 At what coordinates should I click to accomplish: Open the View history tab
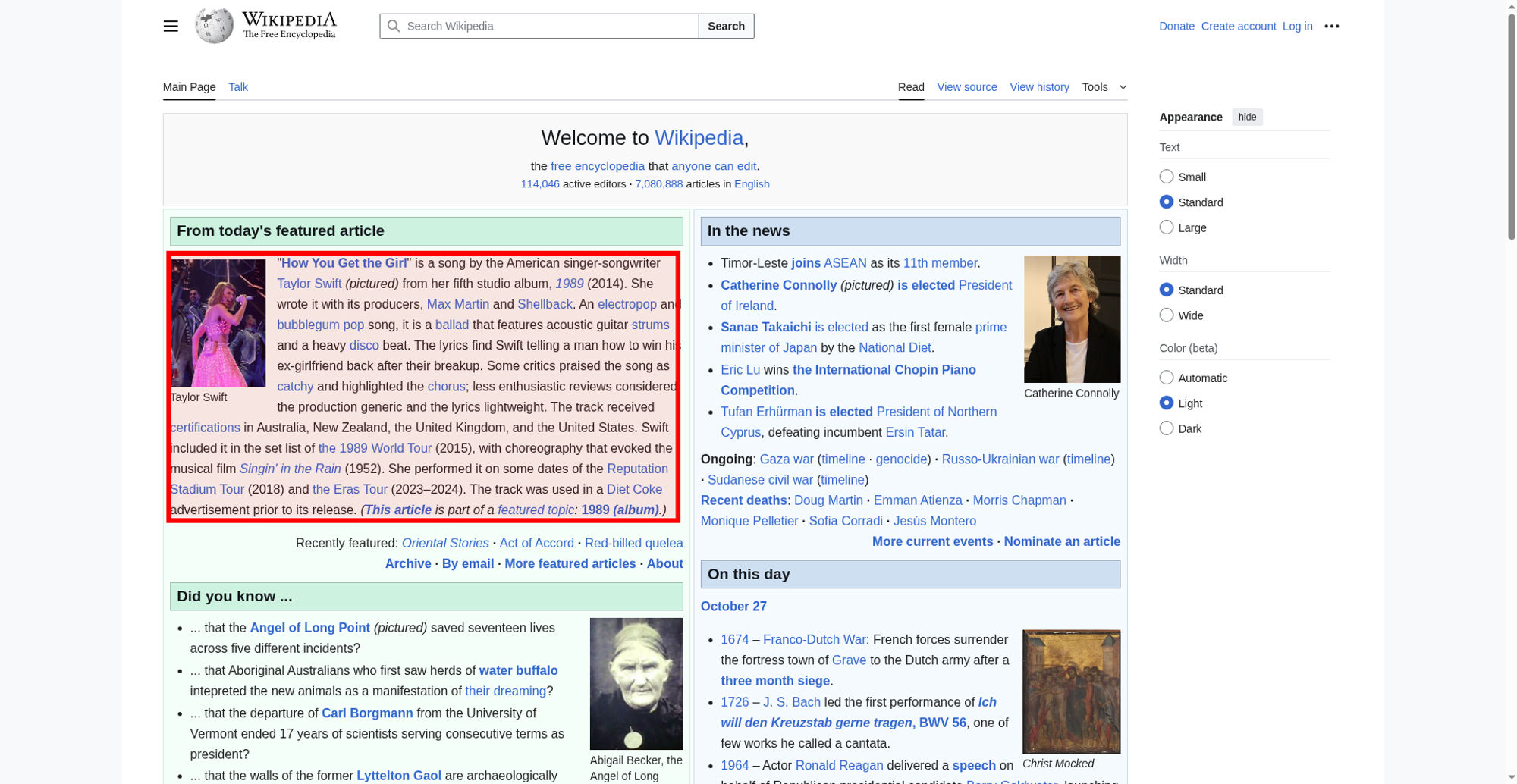1039,87
